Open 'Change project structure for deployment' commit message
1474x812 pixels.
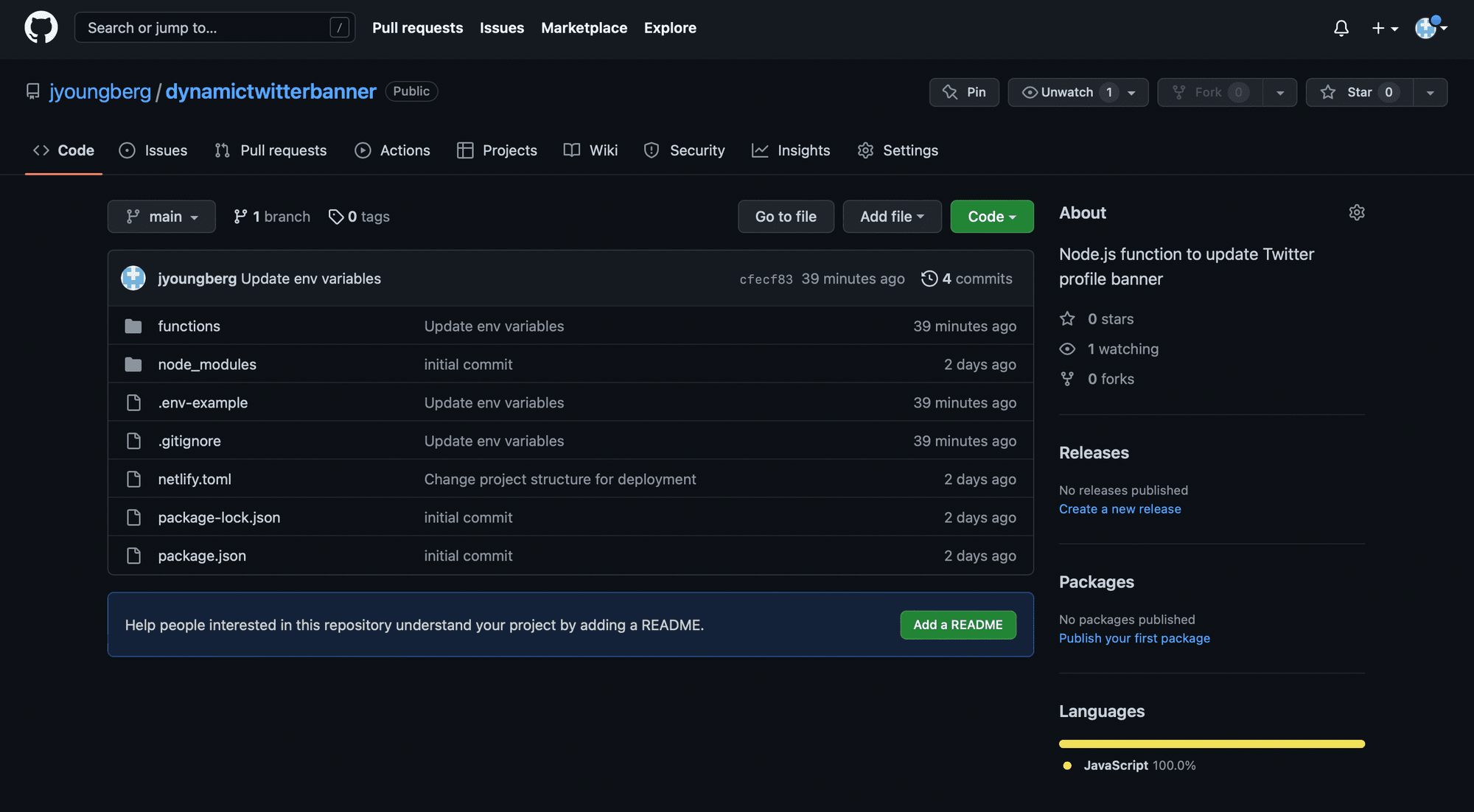click(560, 479)
